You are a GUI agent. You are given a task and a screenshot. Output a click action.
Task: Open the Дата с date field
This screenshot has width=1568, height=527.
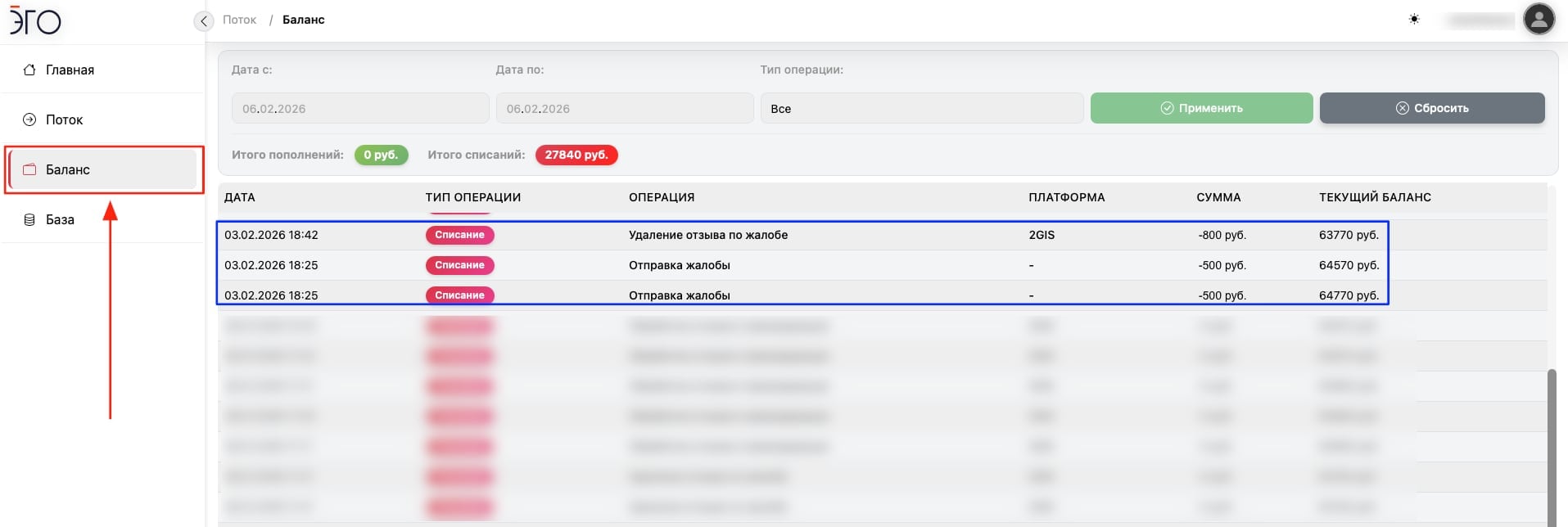click(359, 108)
